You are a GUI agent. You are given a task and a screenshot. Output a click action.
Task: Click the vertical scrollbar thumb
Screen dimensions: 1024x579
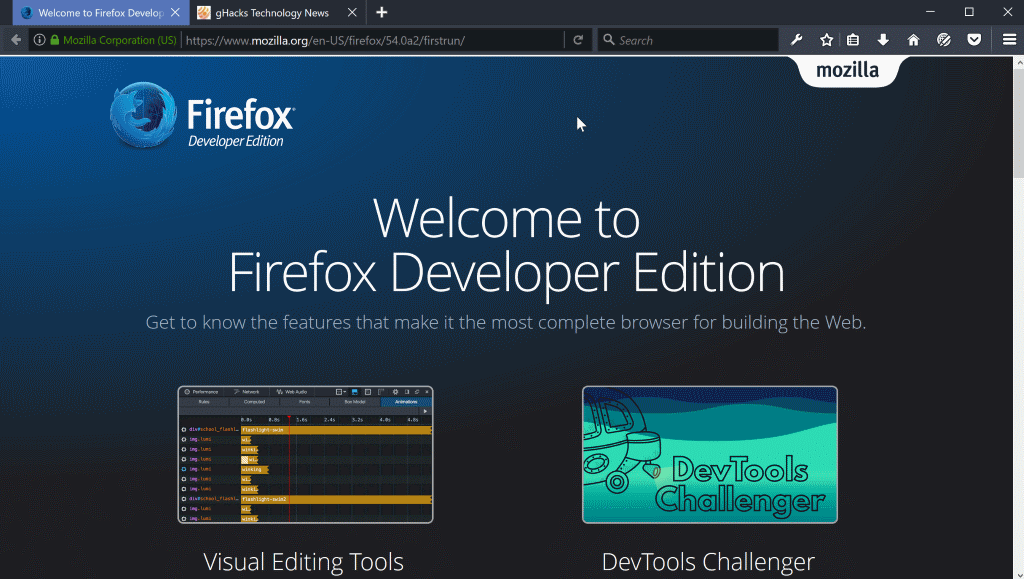[1018, 123]
